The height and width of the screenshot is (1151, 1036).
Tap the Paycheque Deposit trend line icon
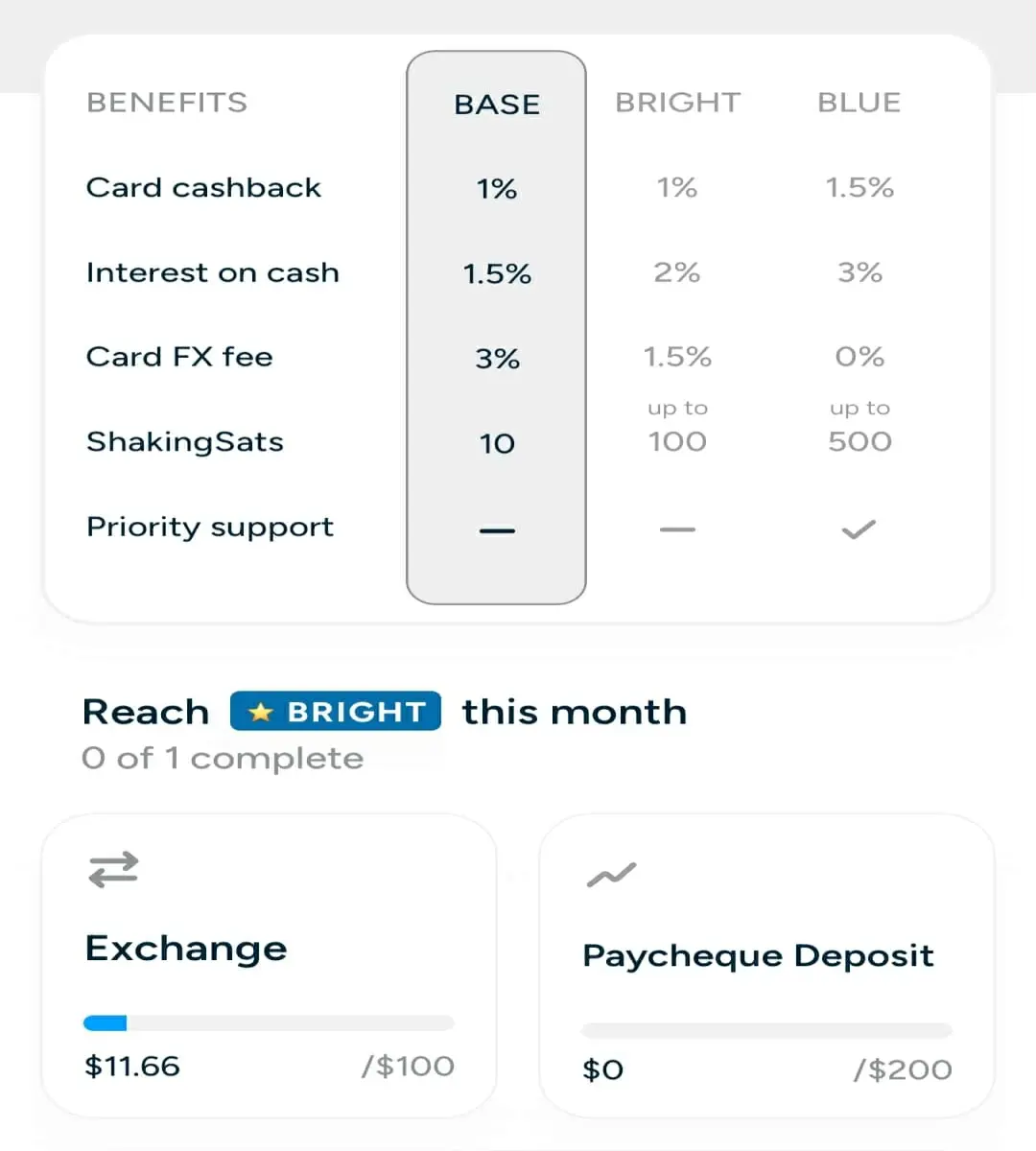point(611,875)
